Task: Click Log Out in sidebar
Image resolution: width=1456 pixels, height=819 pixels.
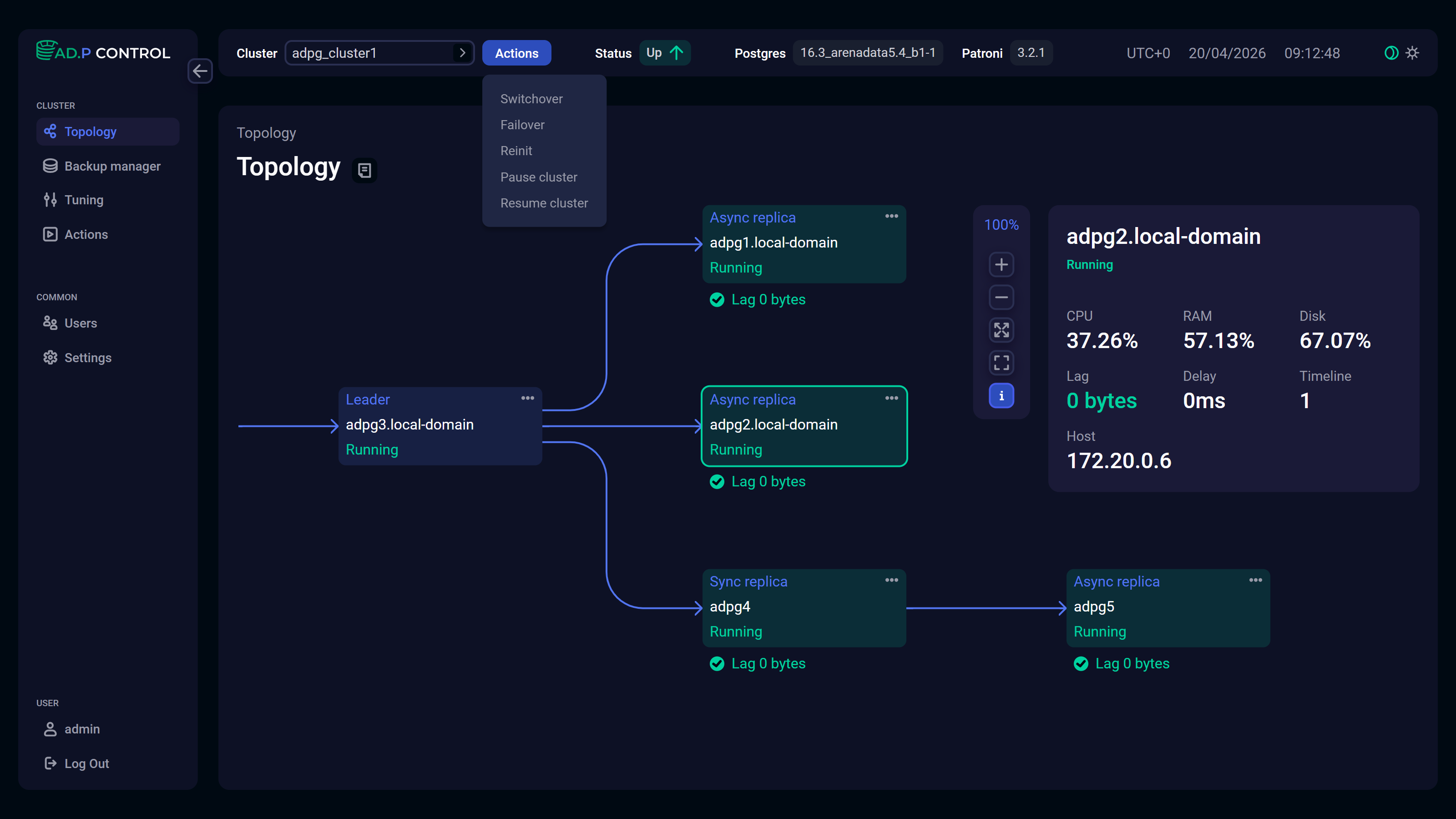Action: tap(86, 763)
